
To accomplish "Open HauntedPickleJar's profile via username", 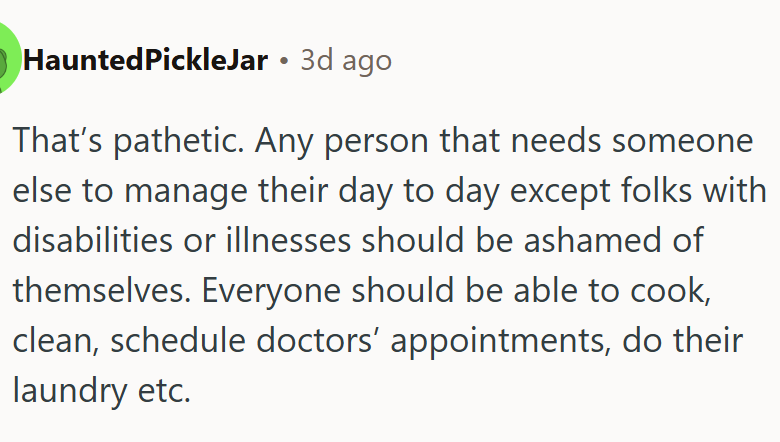I will tap(145, 61).
